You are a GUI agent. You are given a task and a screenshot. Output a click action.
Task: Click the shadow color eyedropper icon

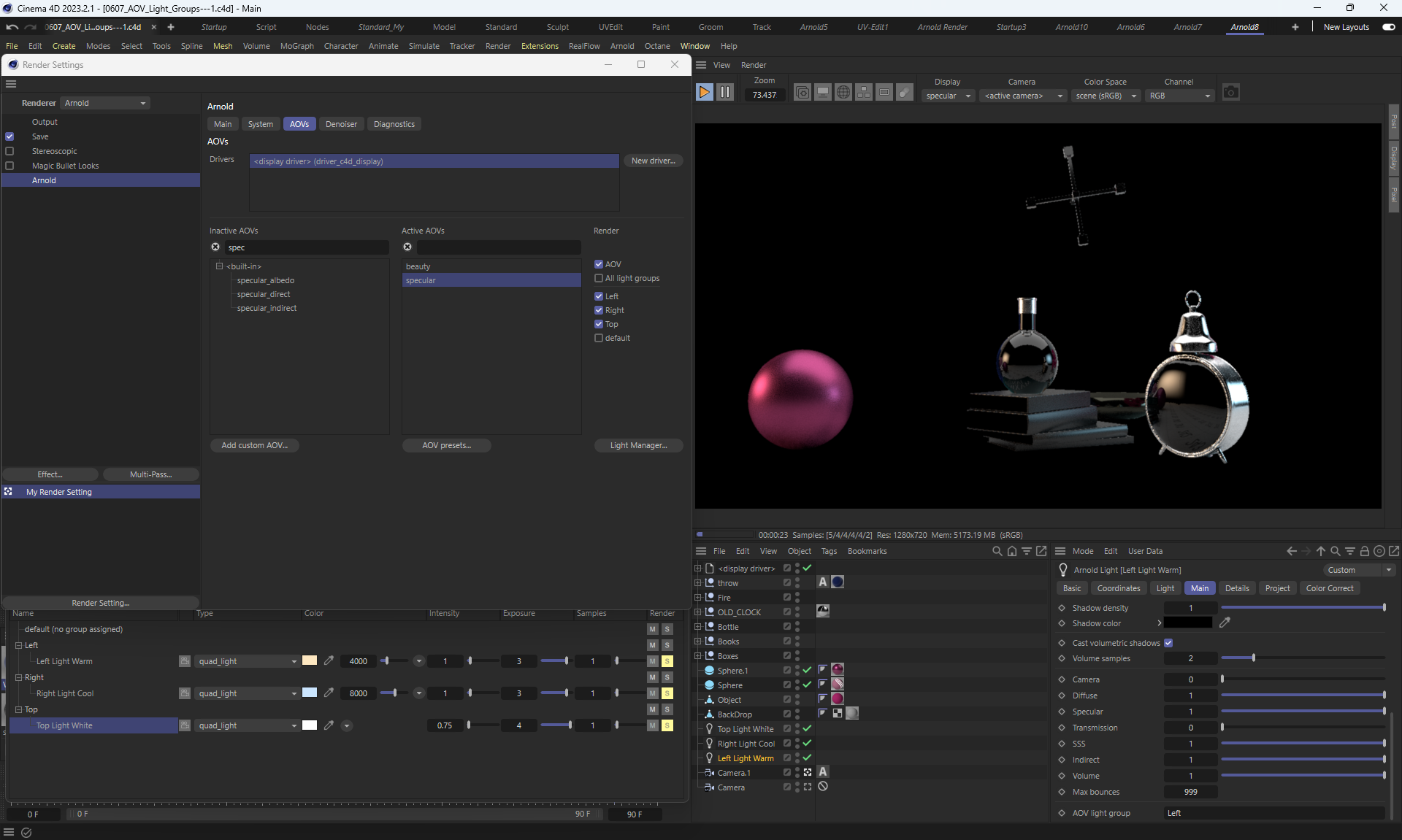[1225, 623]
